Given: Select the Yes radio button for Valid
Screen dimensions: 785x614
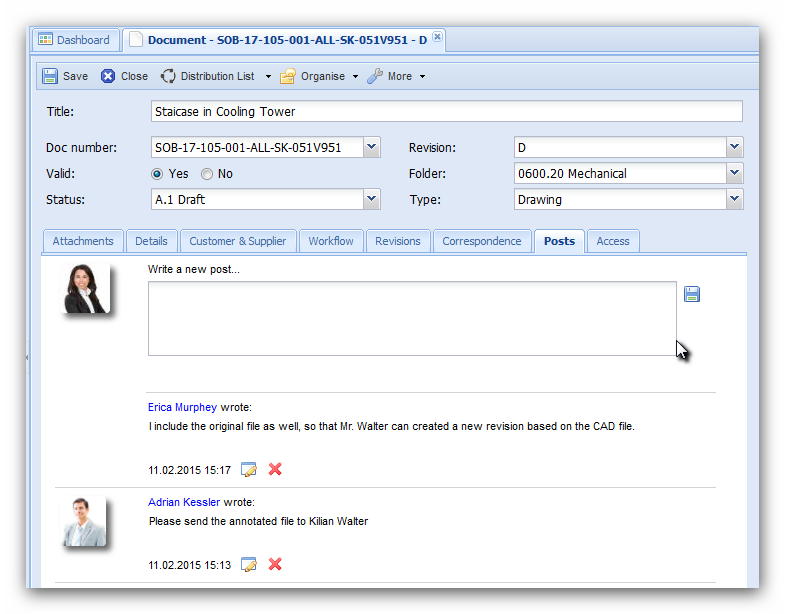Looking at the screenshot, I should point(157,174).
